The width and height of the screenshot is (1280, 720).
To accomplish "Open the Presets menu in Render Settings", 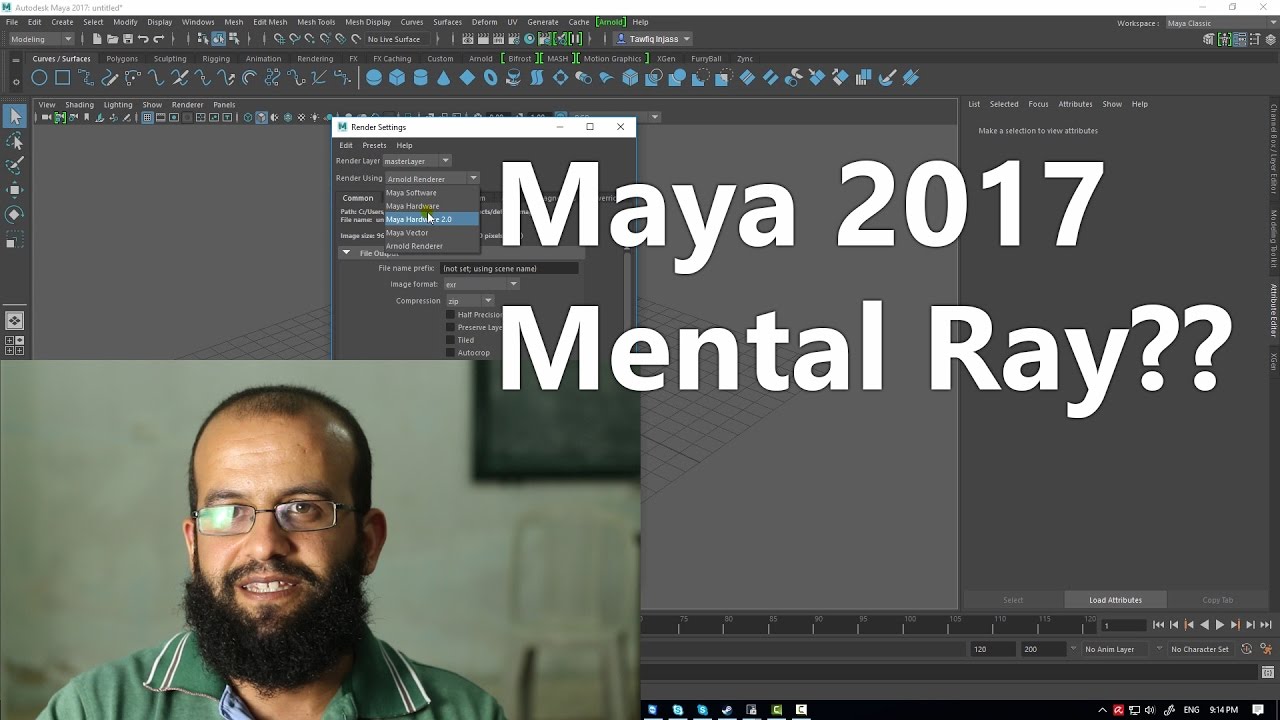I will point(374,145).
